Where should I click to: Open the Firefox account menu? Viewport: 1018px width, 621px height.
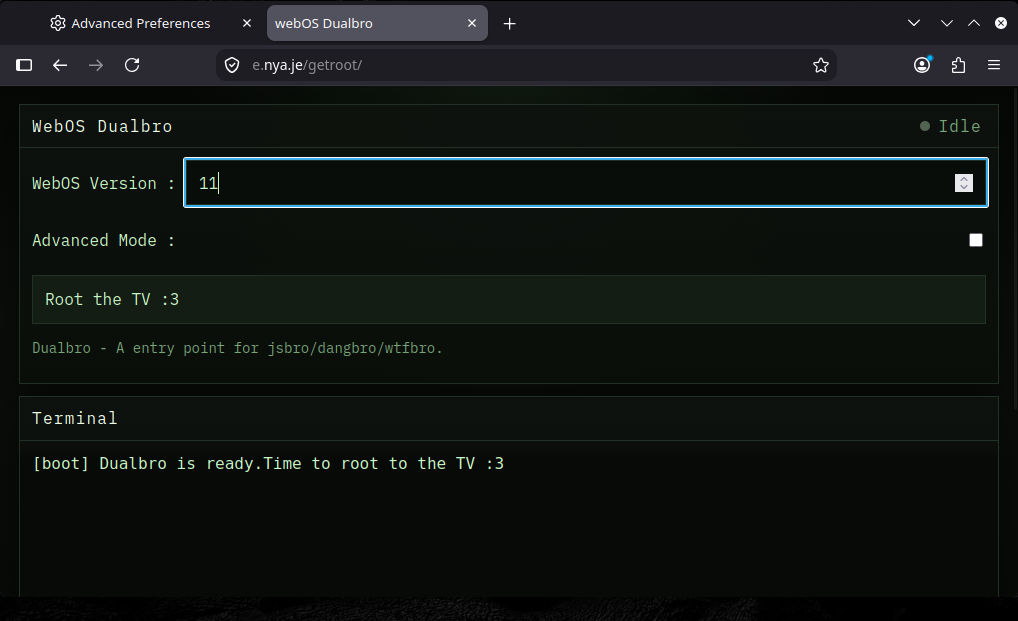tap(922, 65)
